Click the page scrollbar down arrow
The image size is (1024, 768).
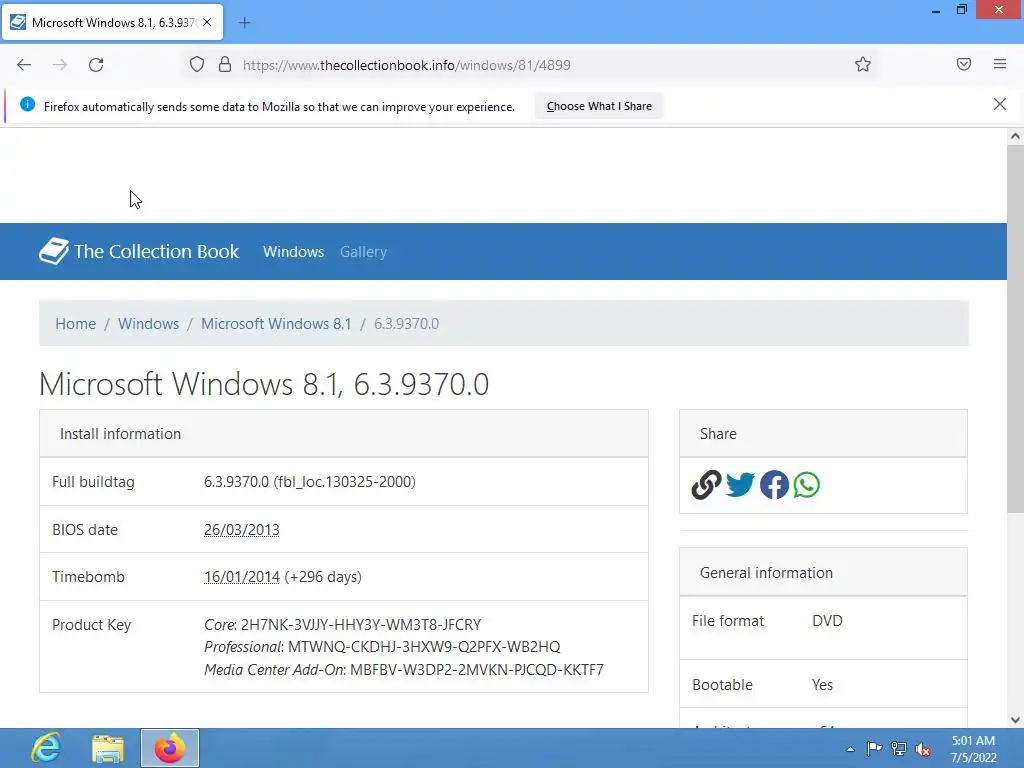pos(1015,720)
